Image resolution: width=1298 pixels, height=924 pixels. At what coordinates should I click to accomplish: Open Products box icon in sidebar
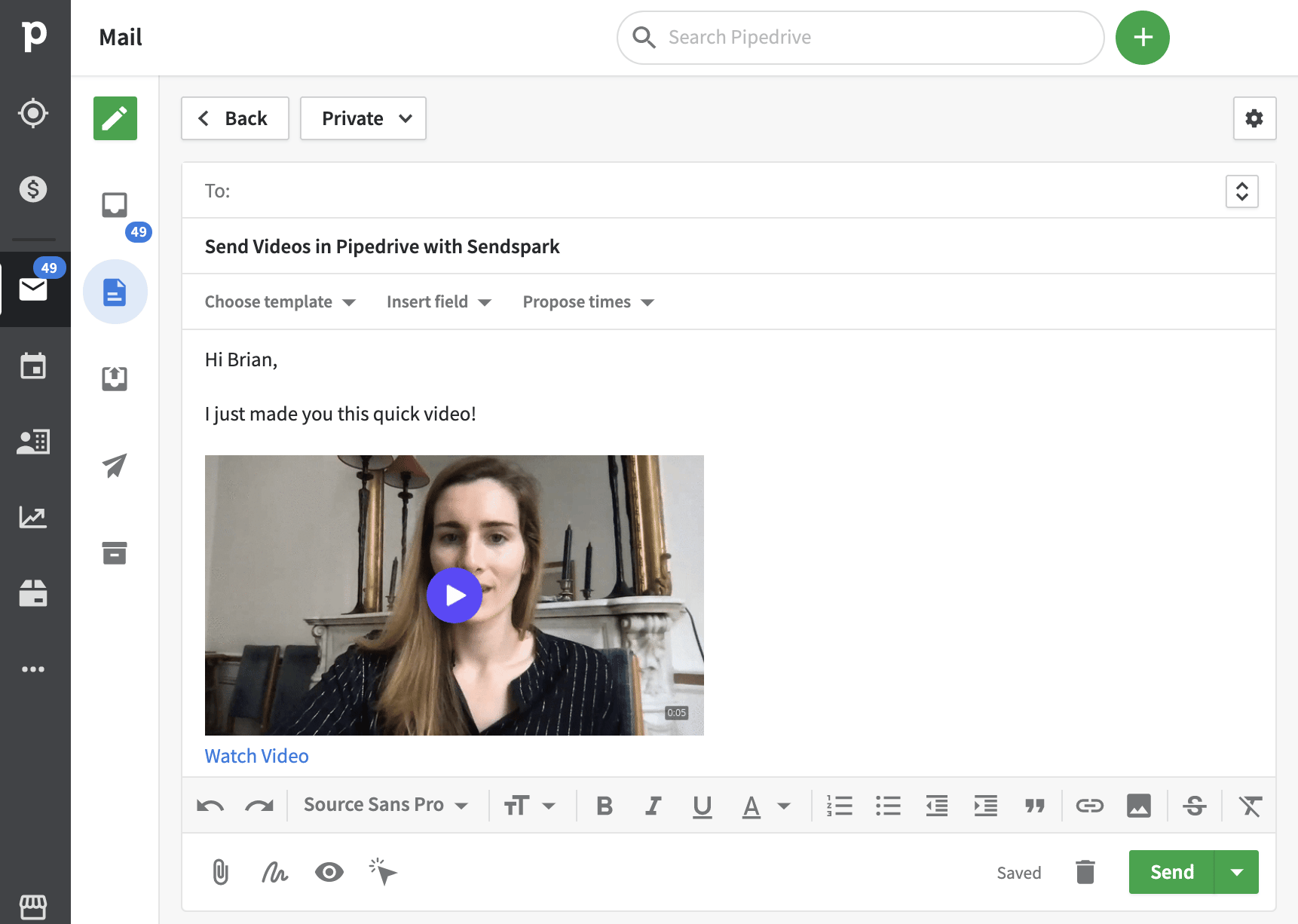33,593
